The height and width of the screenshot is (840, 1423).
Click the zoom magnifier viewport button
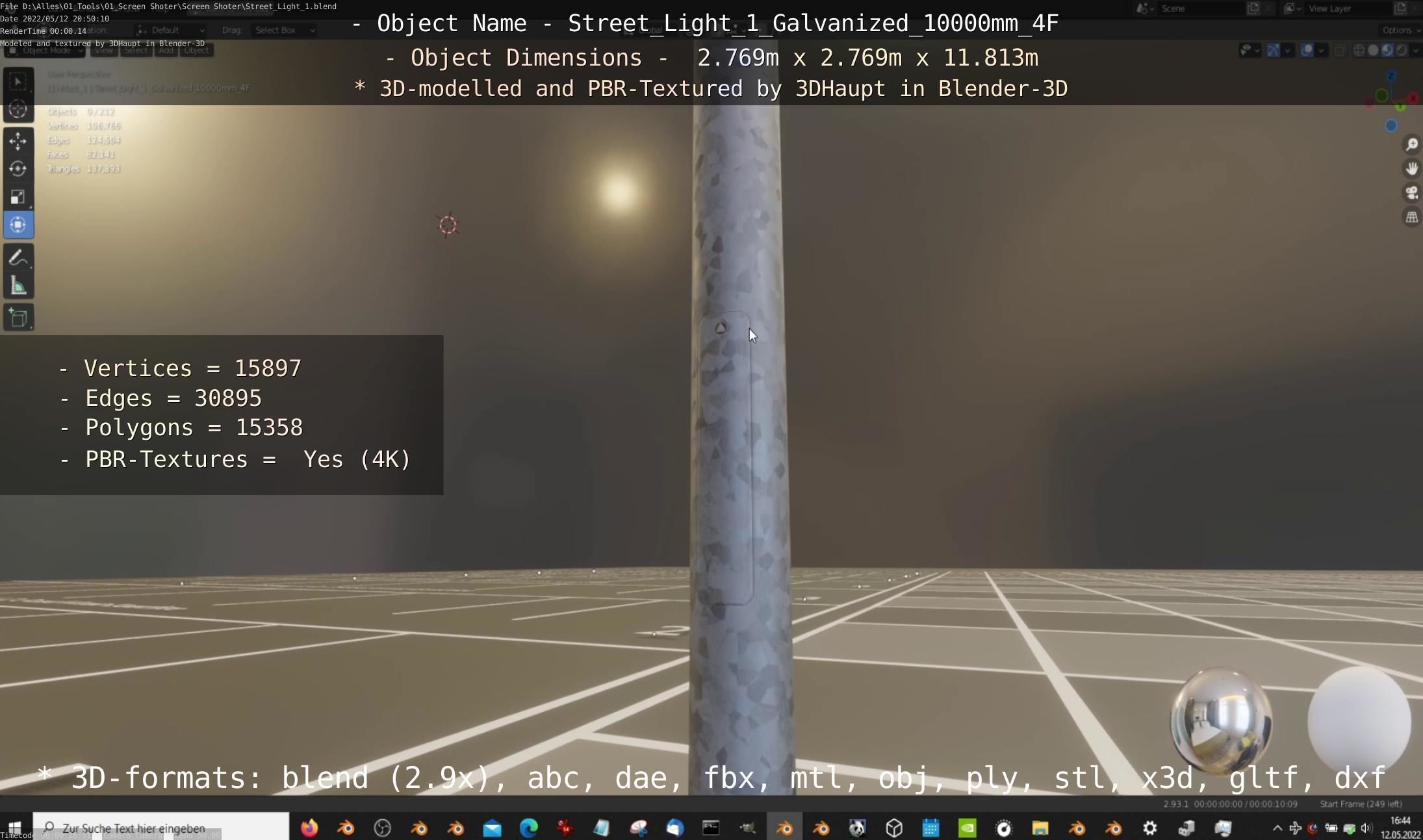coord(1411,144)
